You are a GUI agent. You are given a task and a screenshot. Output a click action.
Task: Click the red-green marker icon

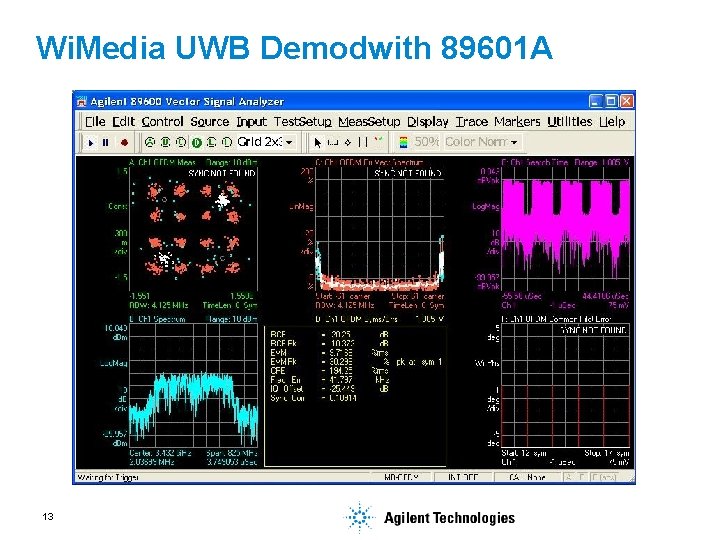coord(378,141)
